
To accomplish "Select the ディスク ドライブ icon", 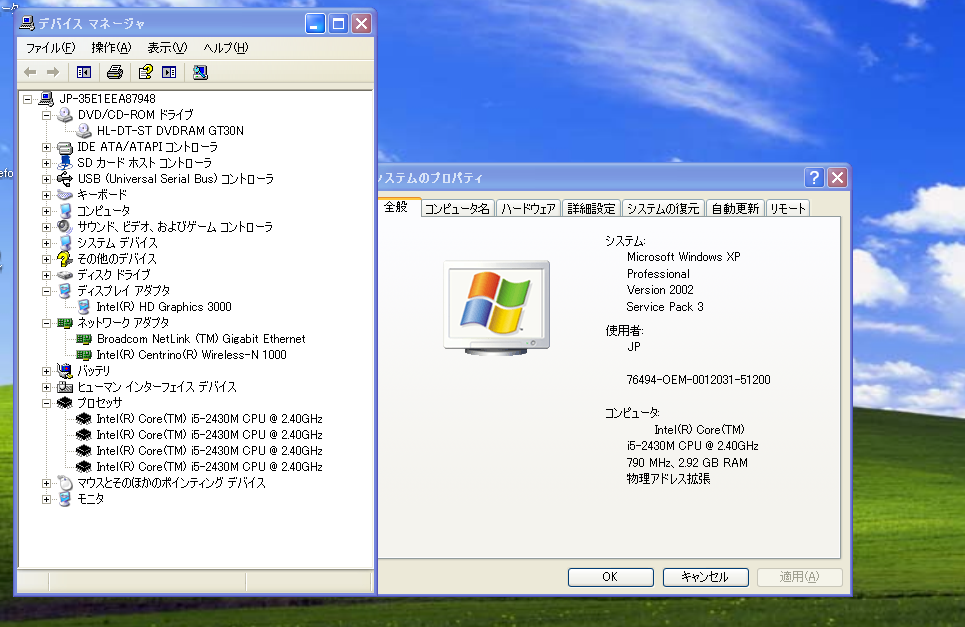I will coord(65,275).
